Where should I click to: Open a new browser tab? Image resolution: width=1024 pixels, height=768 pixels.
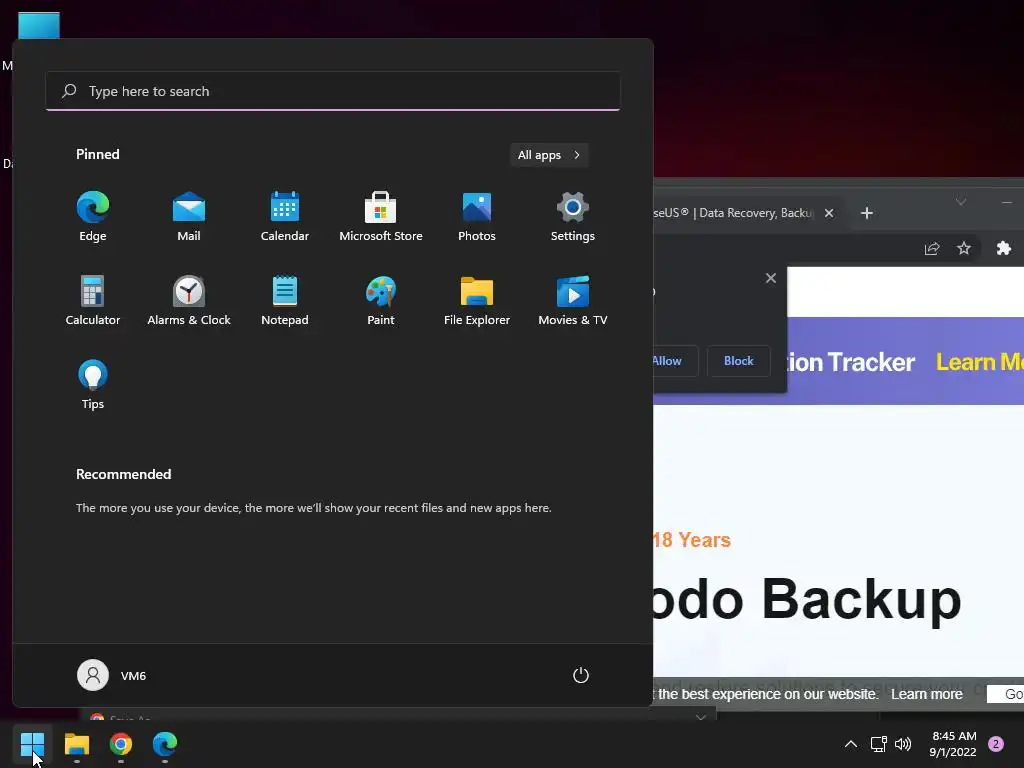[867, 213]
